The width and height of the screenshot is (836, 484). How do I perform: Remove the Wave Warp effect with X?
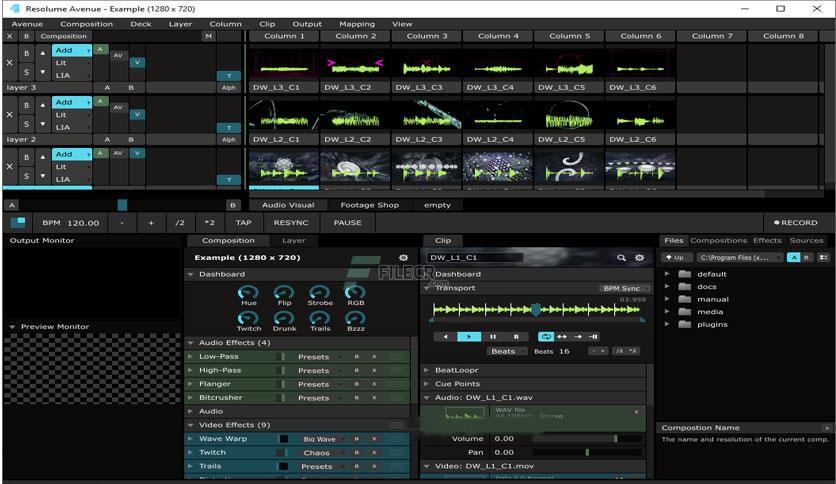click(x=374, y=439)
